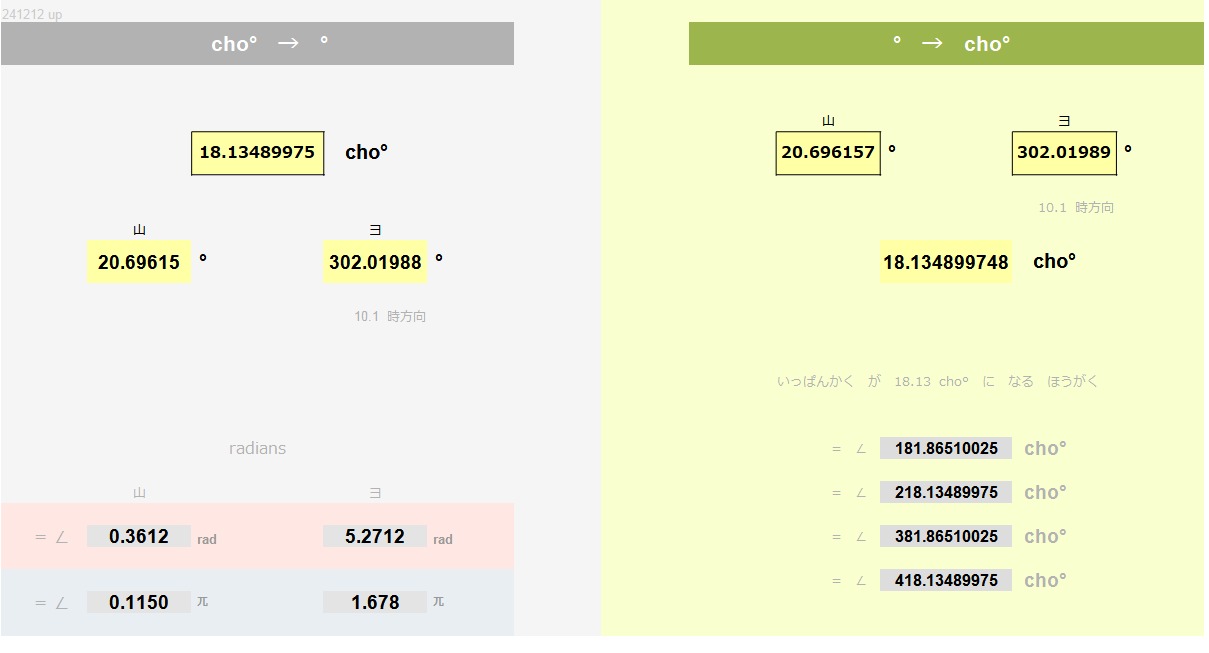Click the 1.678 π value box
This screenshot has width=1209, height=653.
[x=375, y=602]
